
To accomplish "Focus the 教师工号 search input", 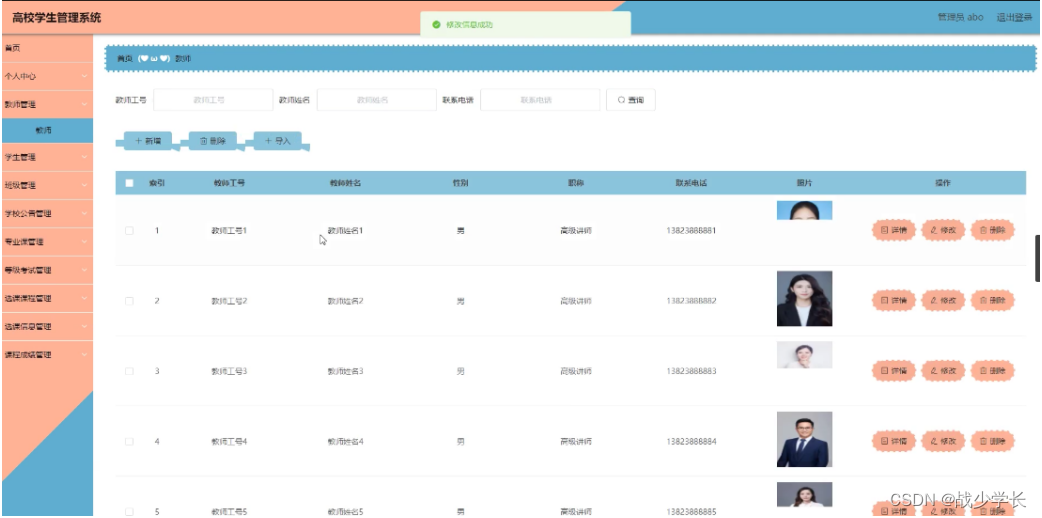I will tap(213, 100).
